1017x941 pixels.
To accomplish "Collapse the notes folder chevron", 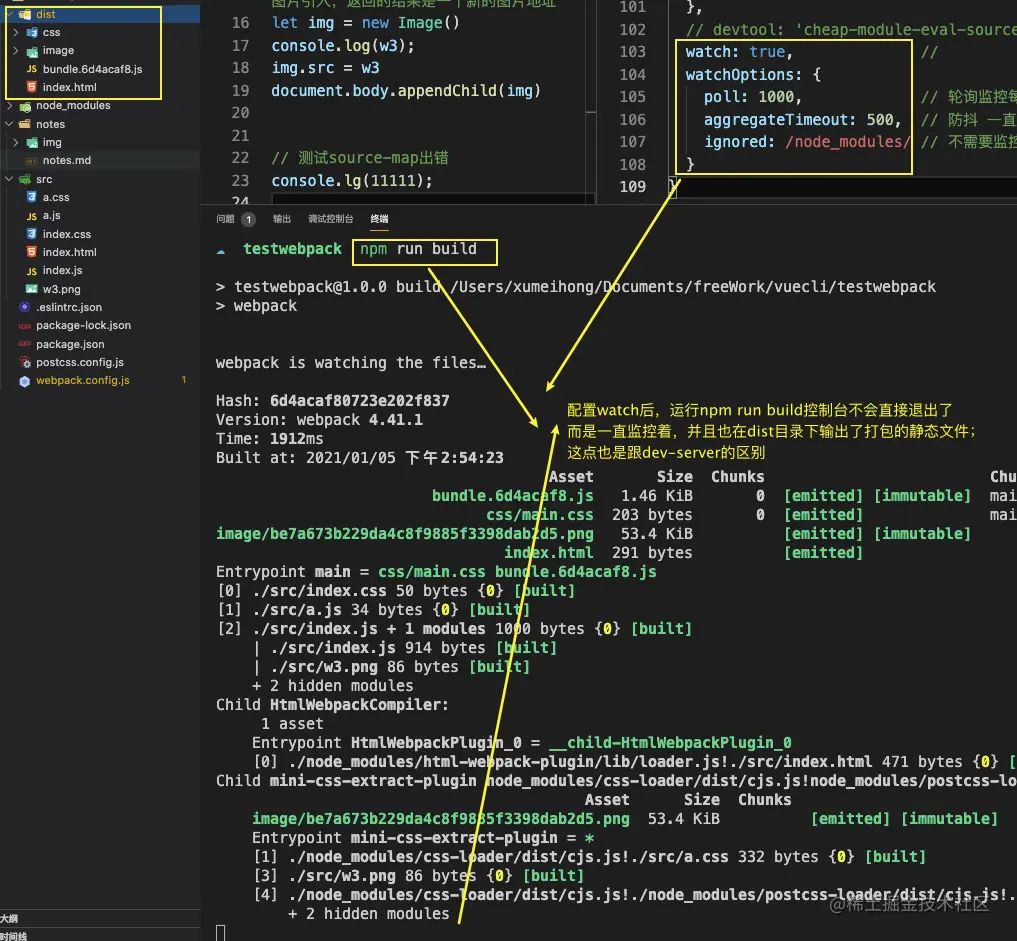I will 10,123.
